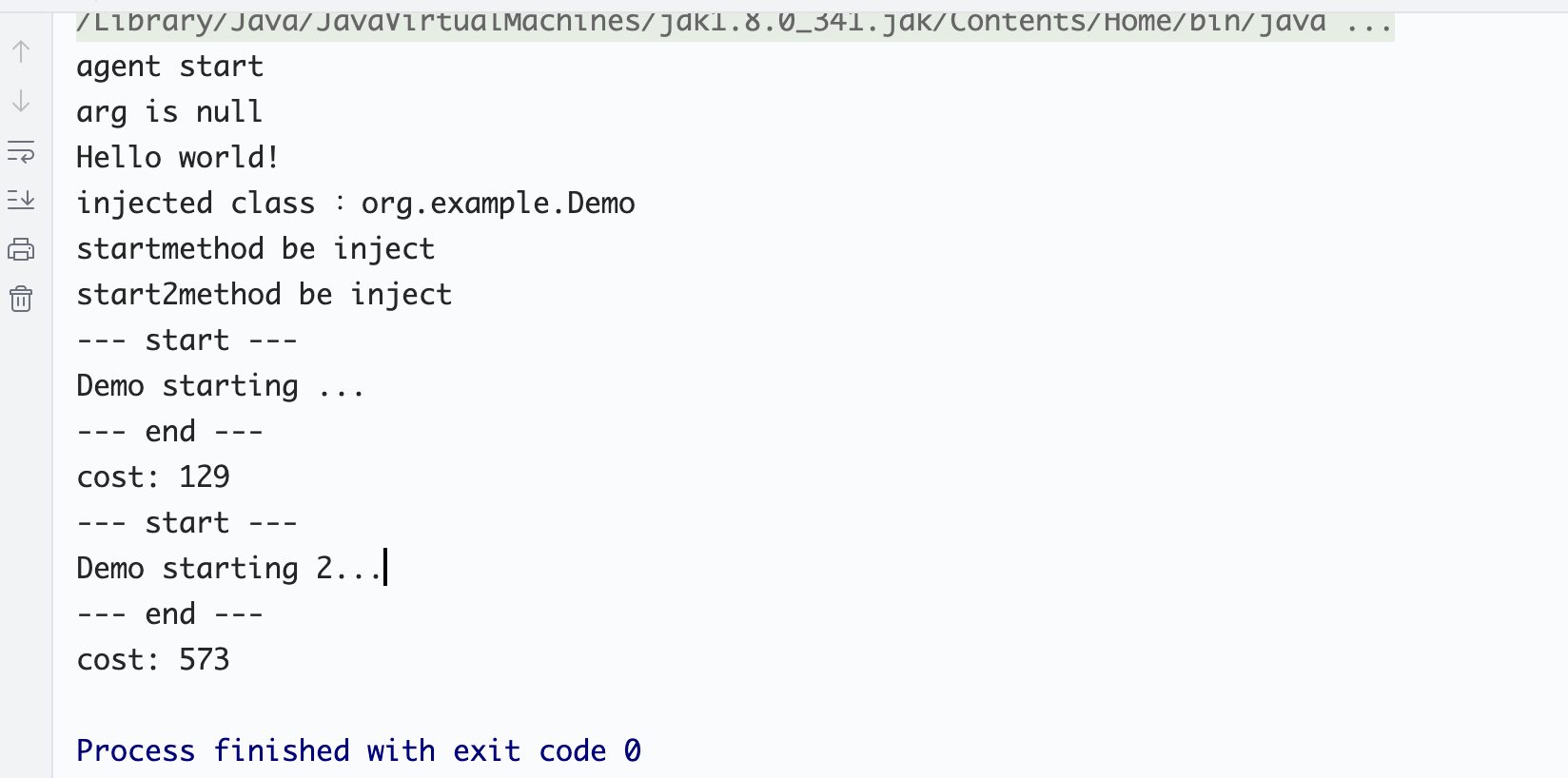Viewport: 1568px width, 778px height.
Task: Click the 'cost: 573' output line
Action: (x=153, y=660)
